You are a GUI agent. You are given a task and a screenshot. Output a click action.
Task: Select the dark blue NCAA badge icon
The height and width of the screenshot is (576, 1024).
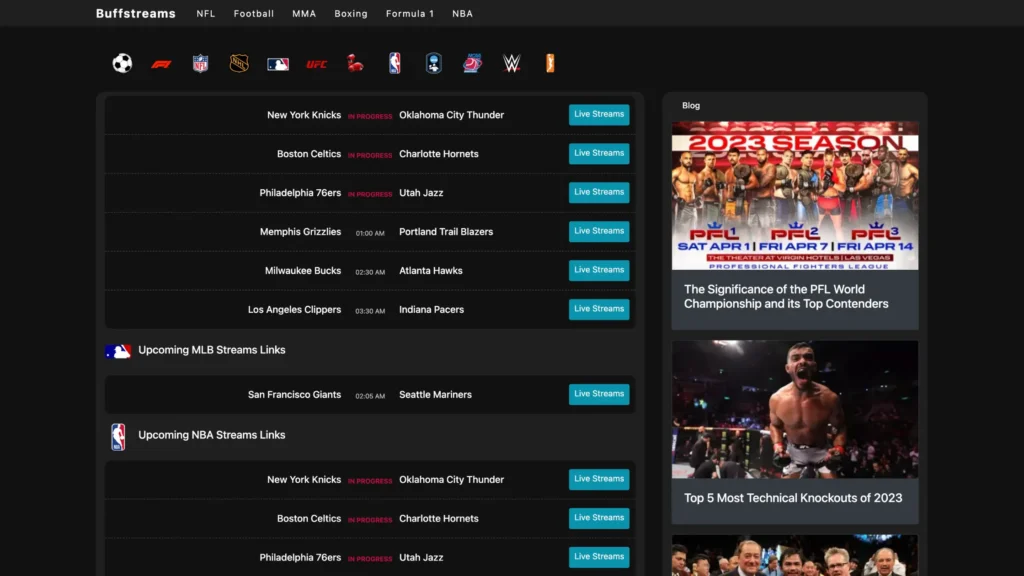(434, 63)
